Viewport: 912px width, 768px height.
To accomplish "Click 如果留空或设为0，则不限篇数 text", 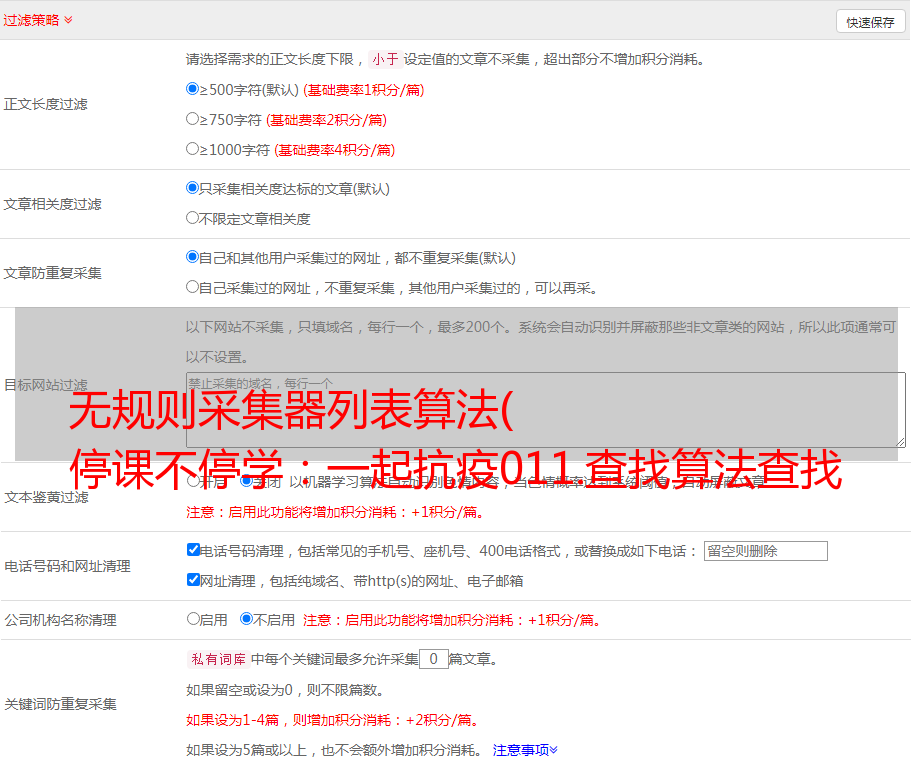I will [286, 690].
